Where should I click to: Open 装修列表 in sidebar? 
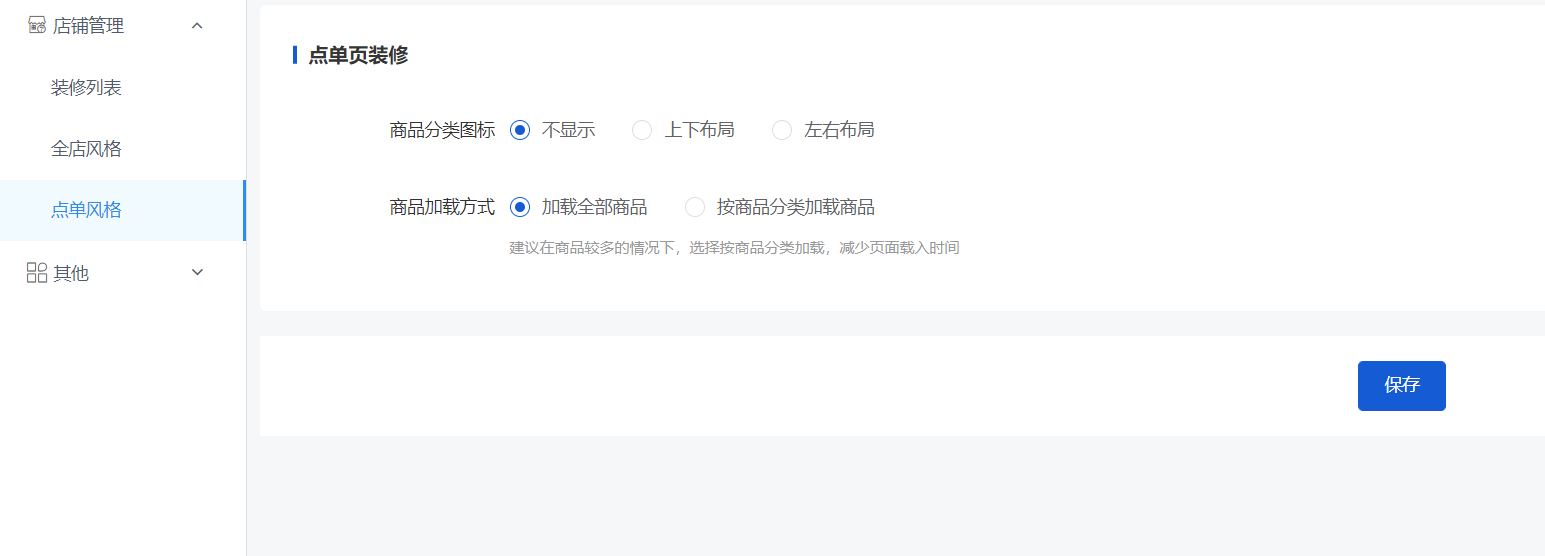click(x=86, y=88)
